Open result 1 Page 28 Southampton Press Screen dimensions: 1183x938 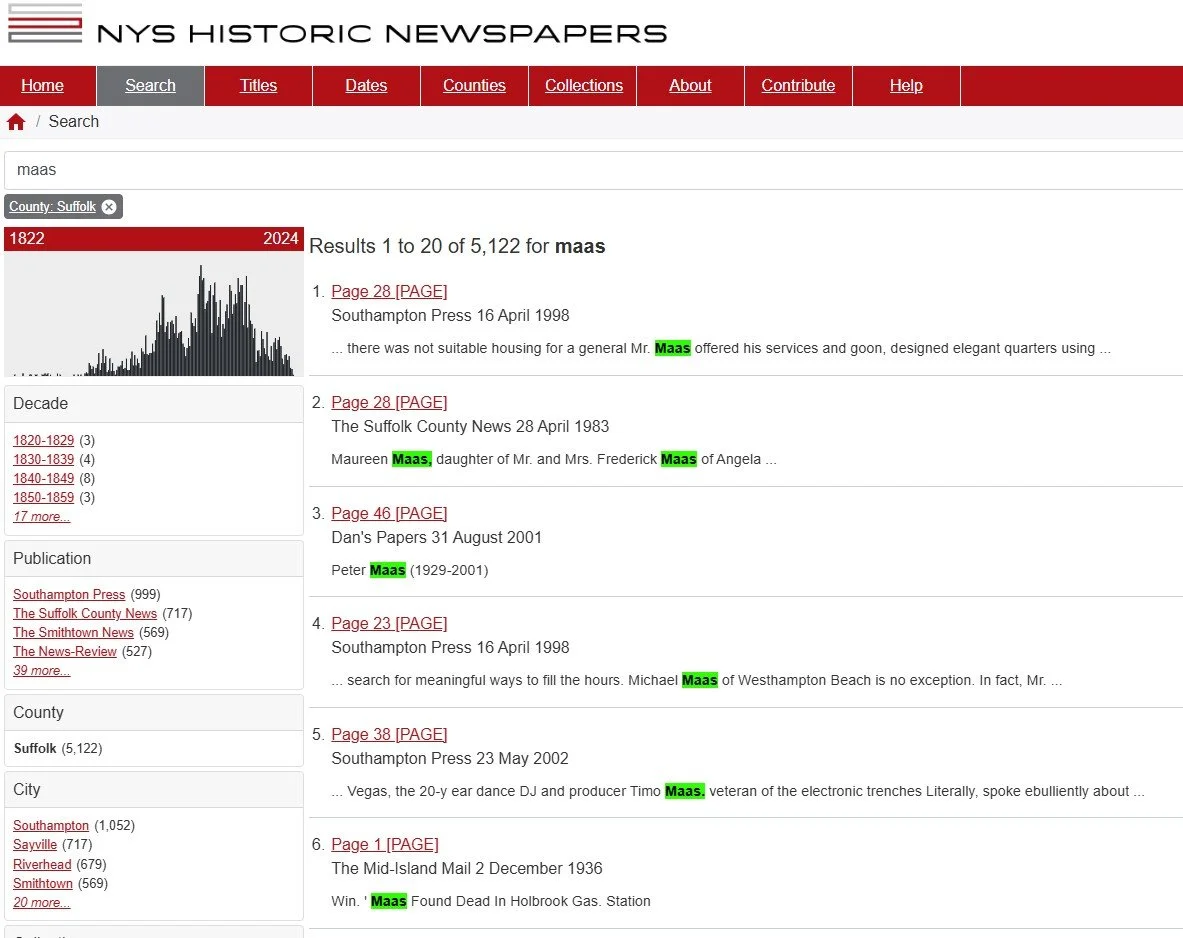[389, 291]
